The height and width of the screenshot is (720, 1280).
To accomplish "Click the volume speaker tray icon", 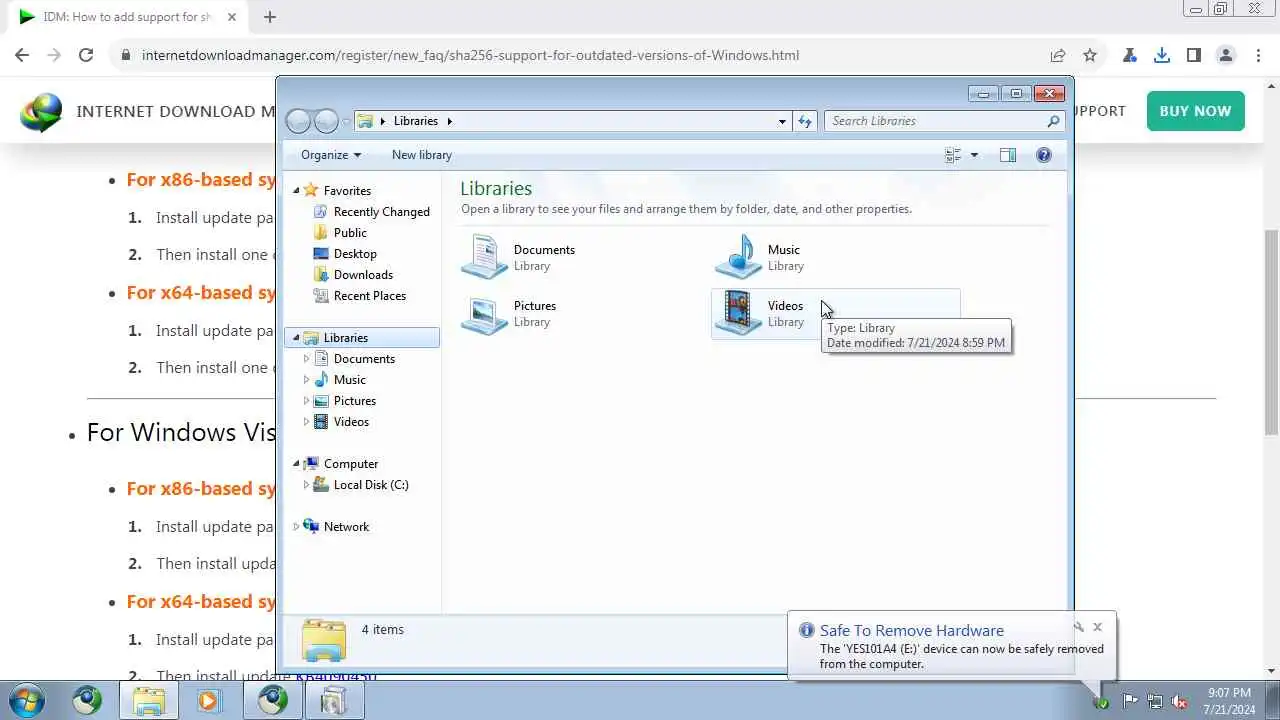I will 1180,701.
